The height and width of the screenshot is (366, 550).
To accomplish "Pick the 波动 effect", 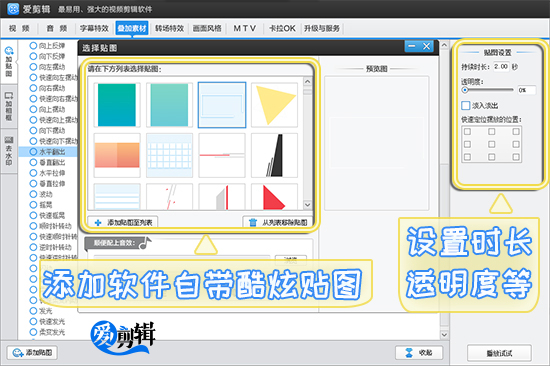I will click(x=41, y=194).
